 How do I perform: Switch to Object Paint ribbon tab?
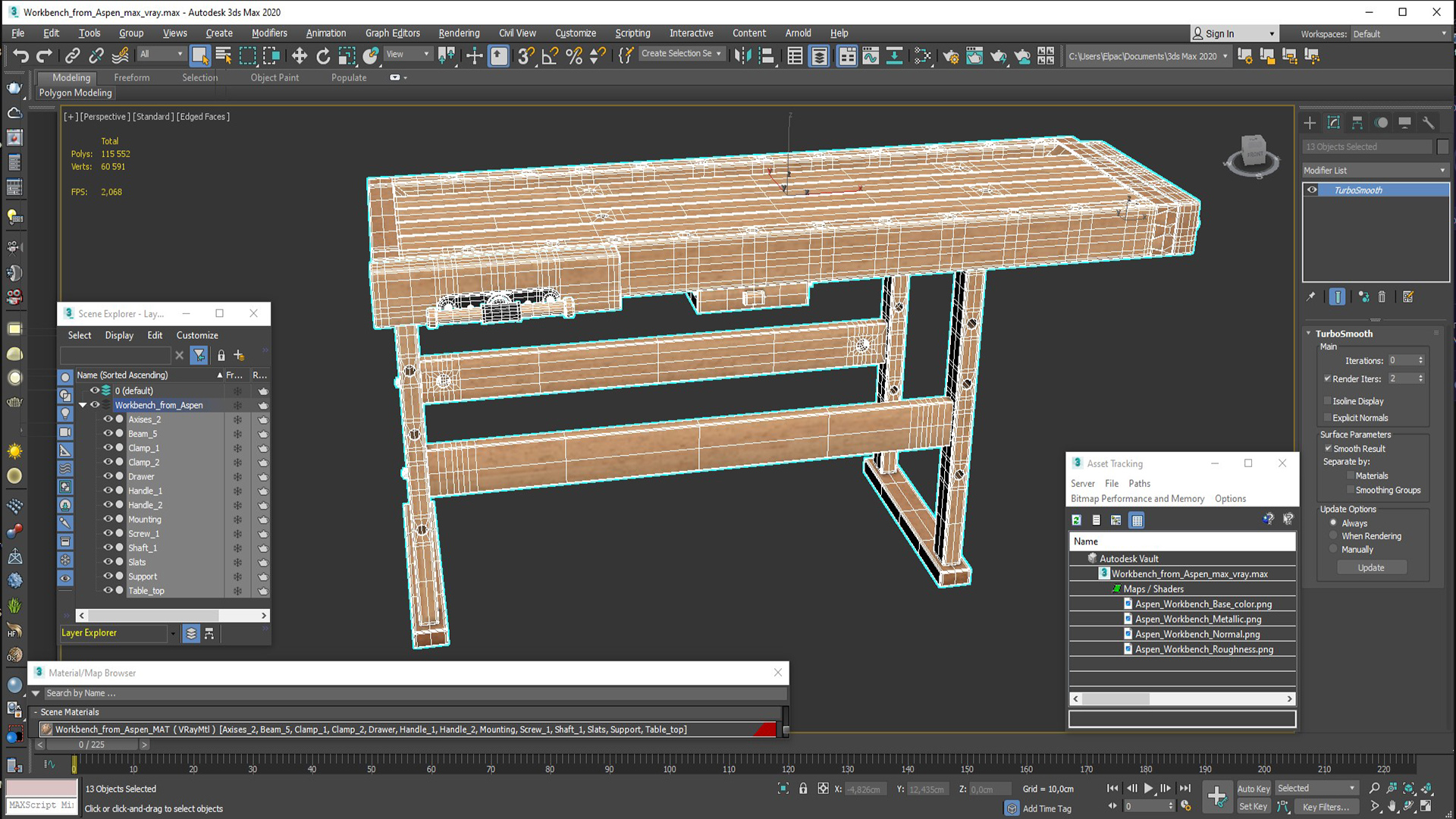coord(275,77)
